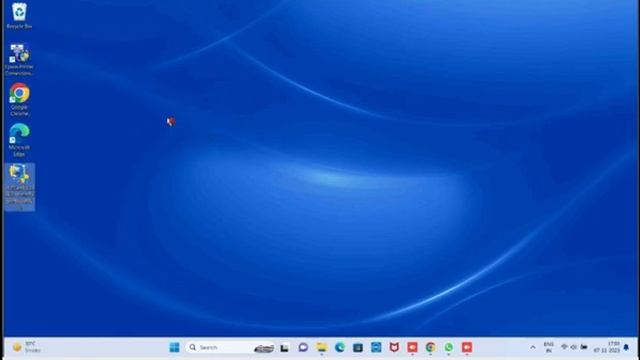Open the clock and date flyout
640x360 pixels.
pos(607,347)
